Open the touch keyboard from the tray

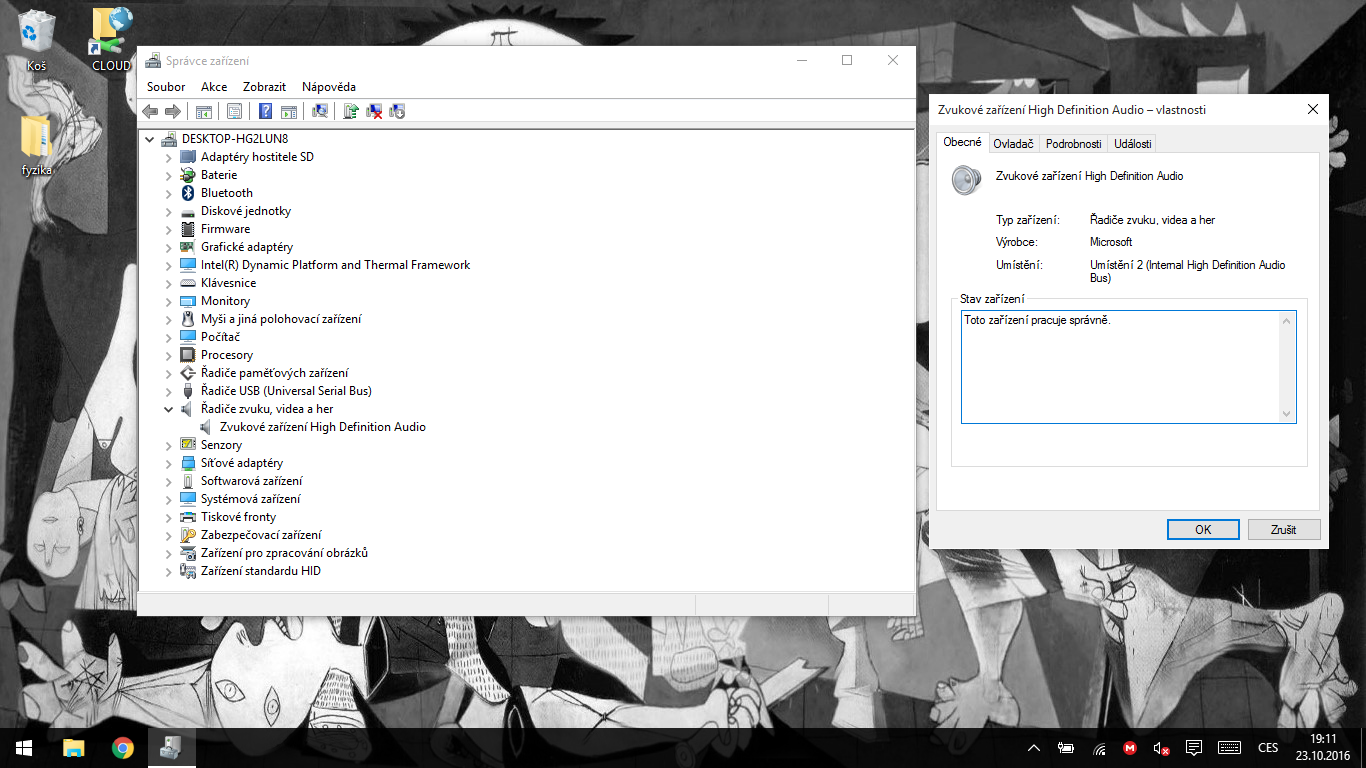1230,748
